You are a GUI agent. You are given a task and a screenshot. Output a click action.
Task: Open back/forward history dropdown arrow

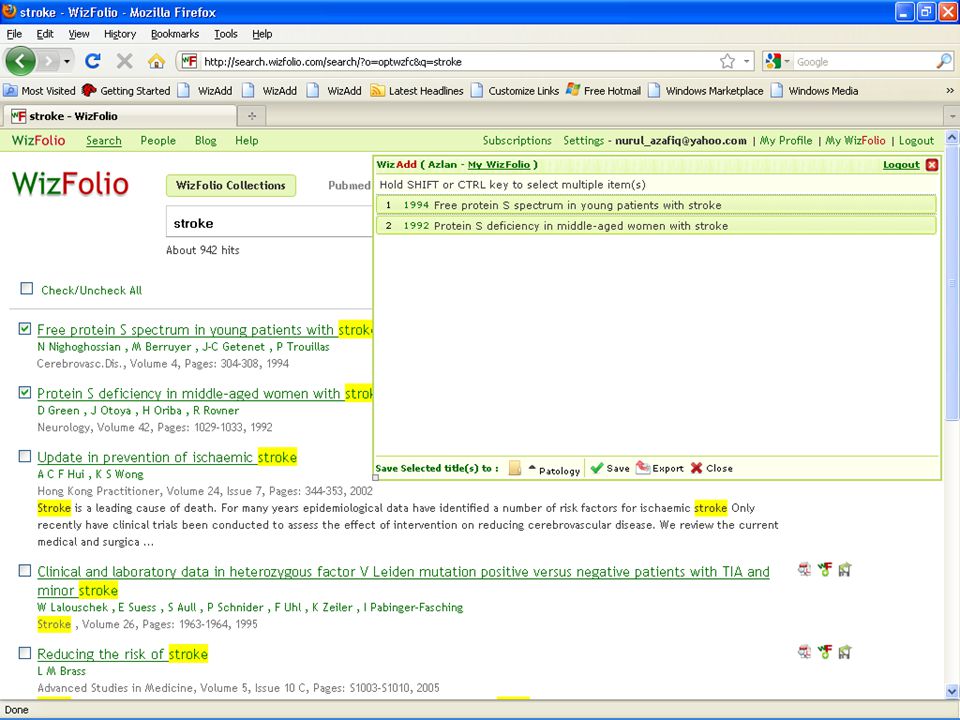(x=67, y=61)
